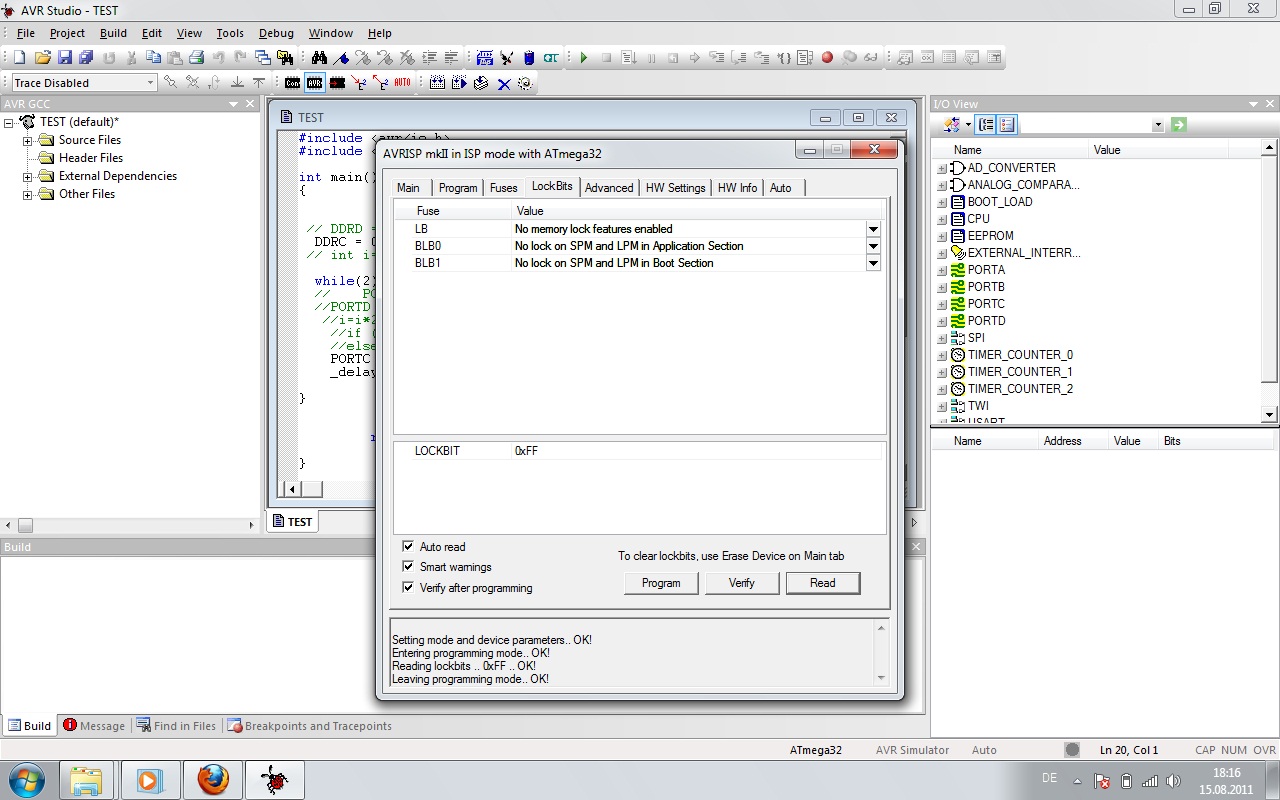Switch to the Advanced tab
1280x800 pixels.
tap(609, 187)
